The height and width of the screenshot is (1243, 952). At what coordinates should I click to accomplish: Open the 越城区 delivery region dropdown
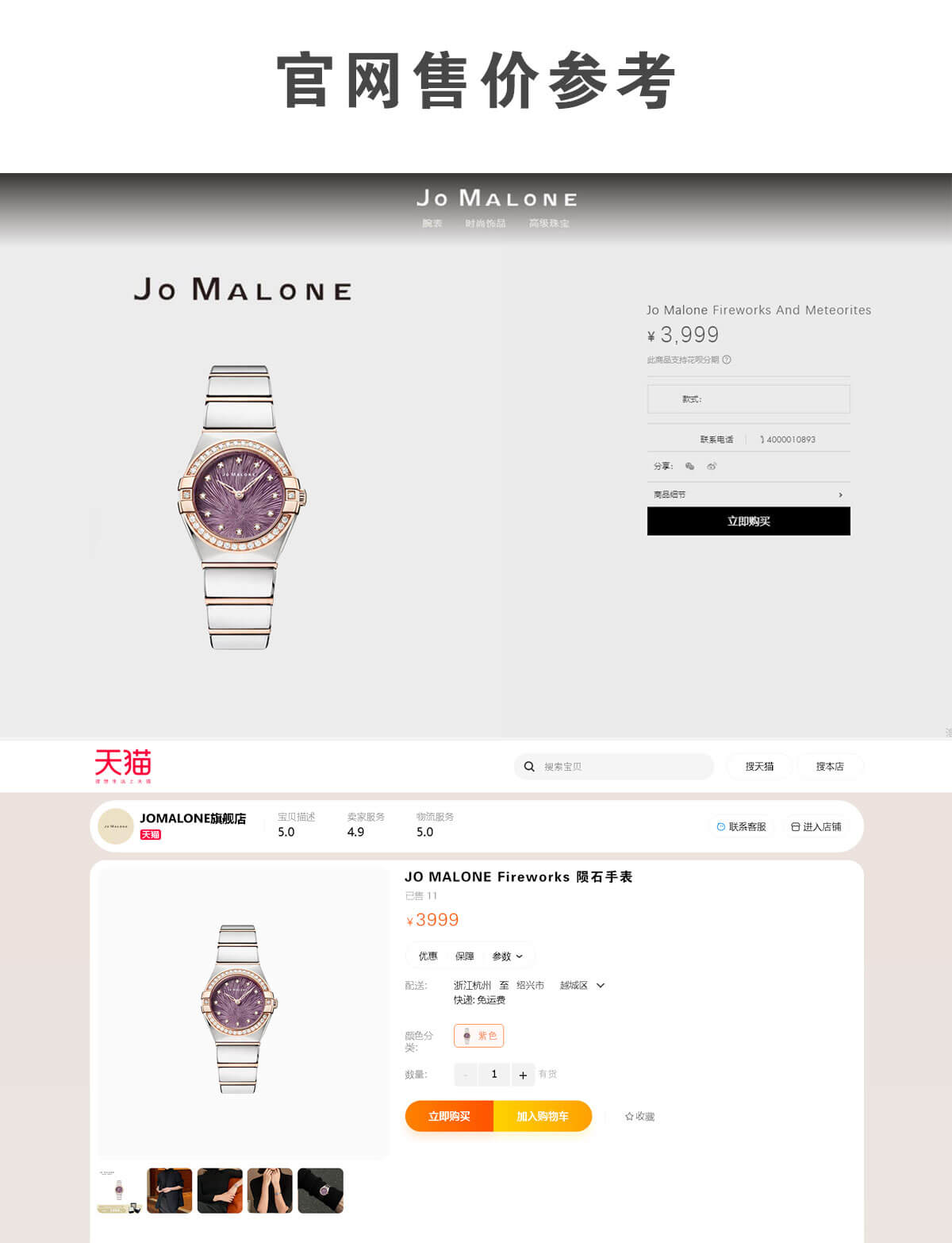pyautogui.click(x=601, y=985)
